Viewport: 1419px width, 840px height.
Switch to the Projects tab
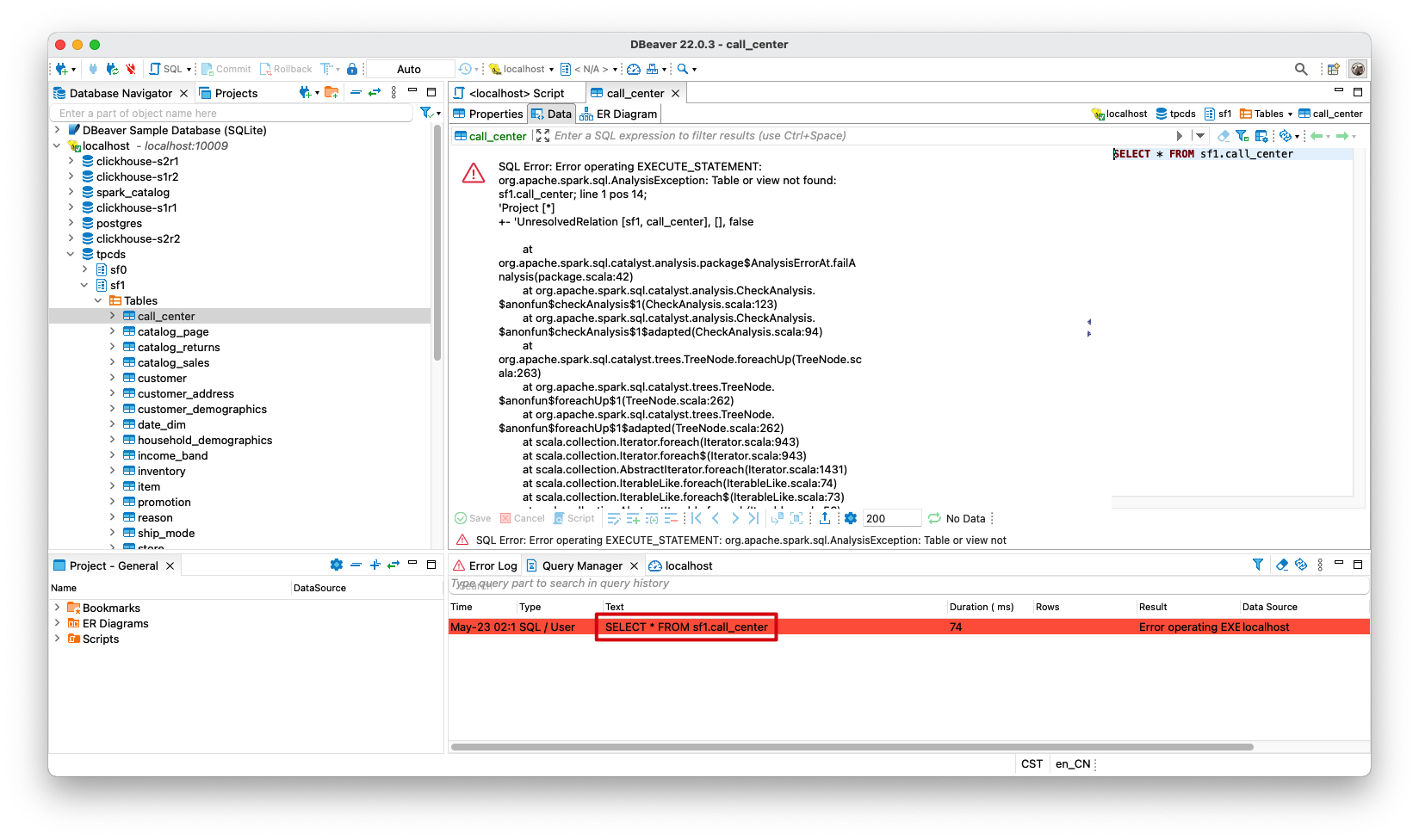228,93
